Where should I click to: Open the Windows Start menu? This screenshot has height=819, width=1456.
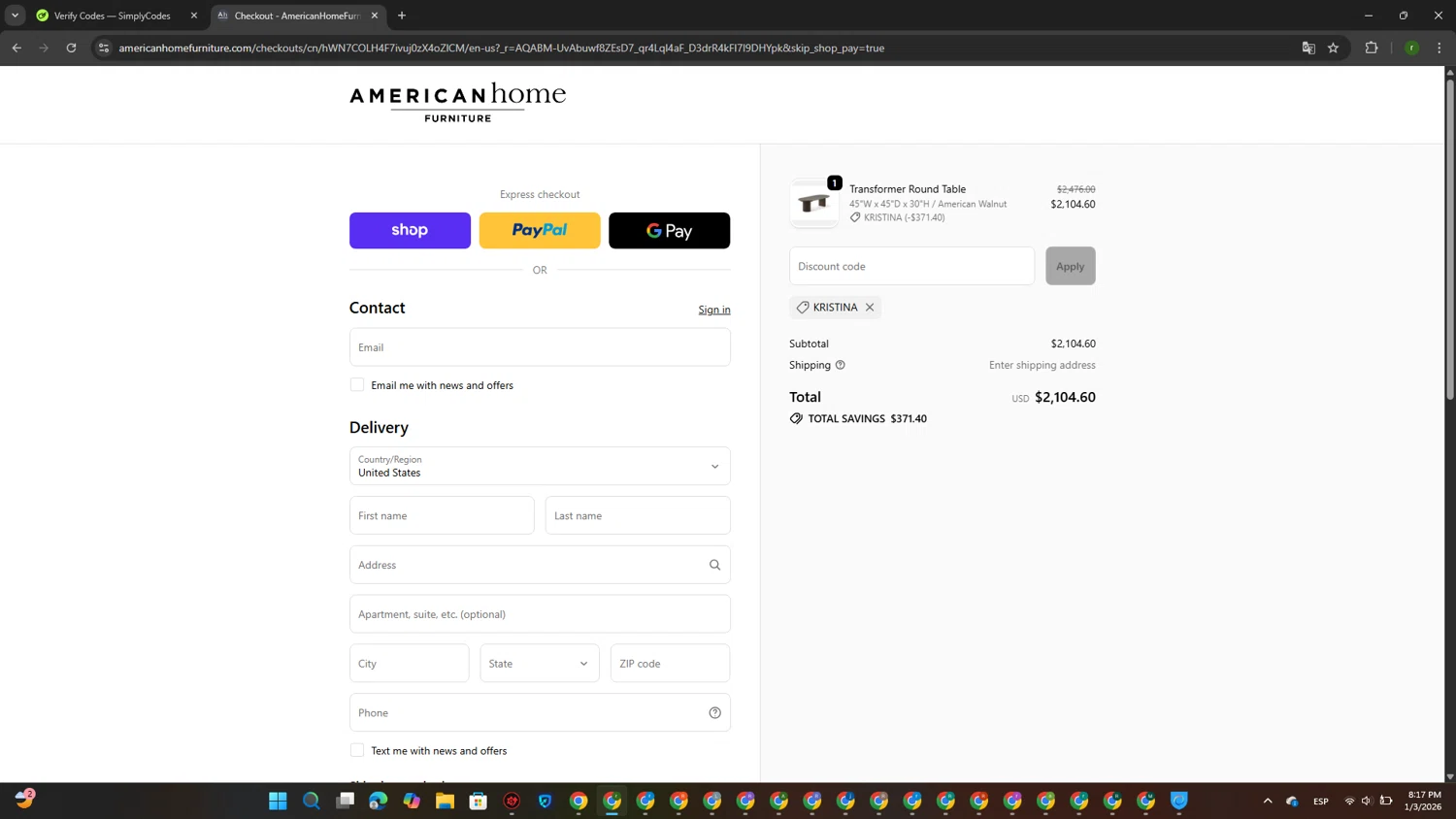click(278, 801)
